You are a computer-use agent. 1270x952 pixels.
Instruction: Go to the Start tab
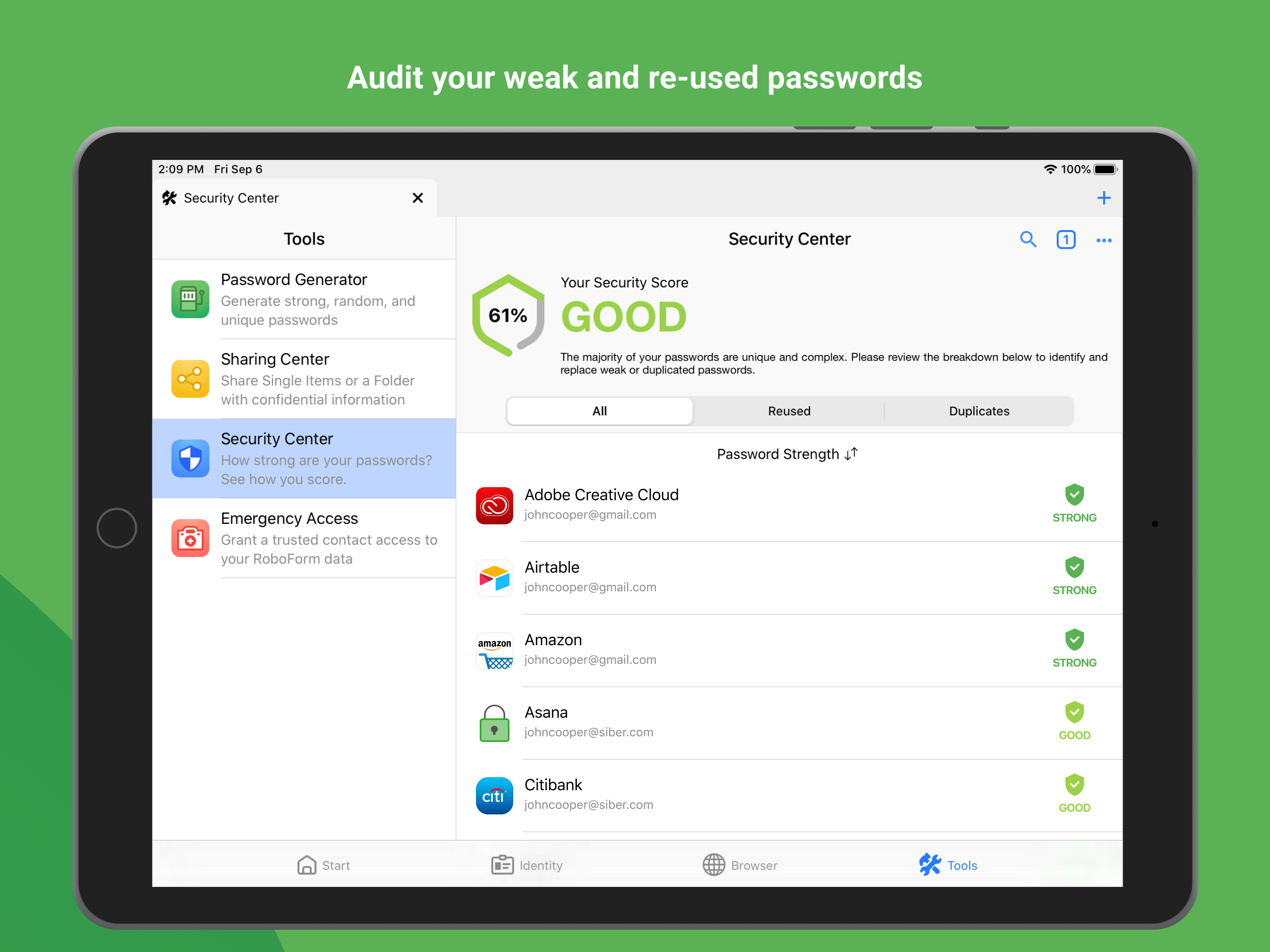[x=324, y=865]
